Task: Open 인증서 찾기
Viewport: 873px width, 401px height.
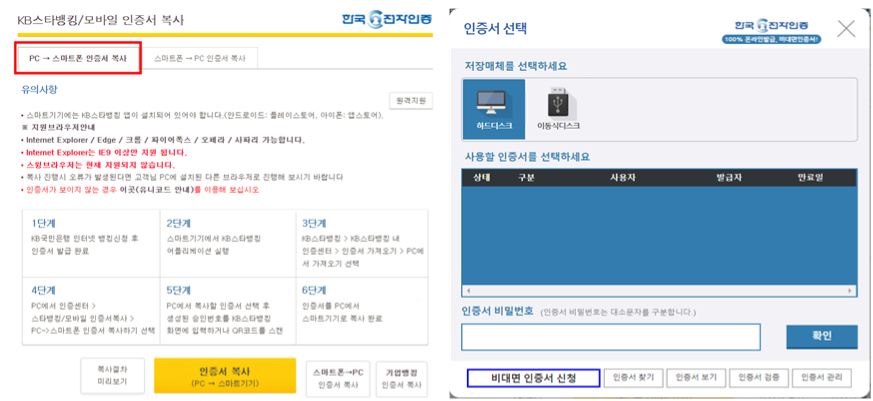Action: coord(634,378)
